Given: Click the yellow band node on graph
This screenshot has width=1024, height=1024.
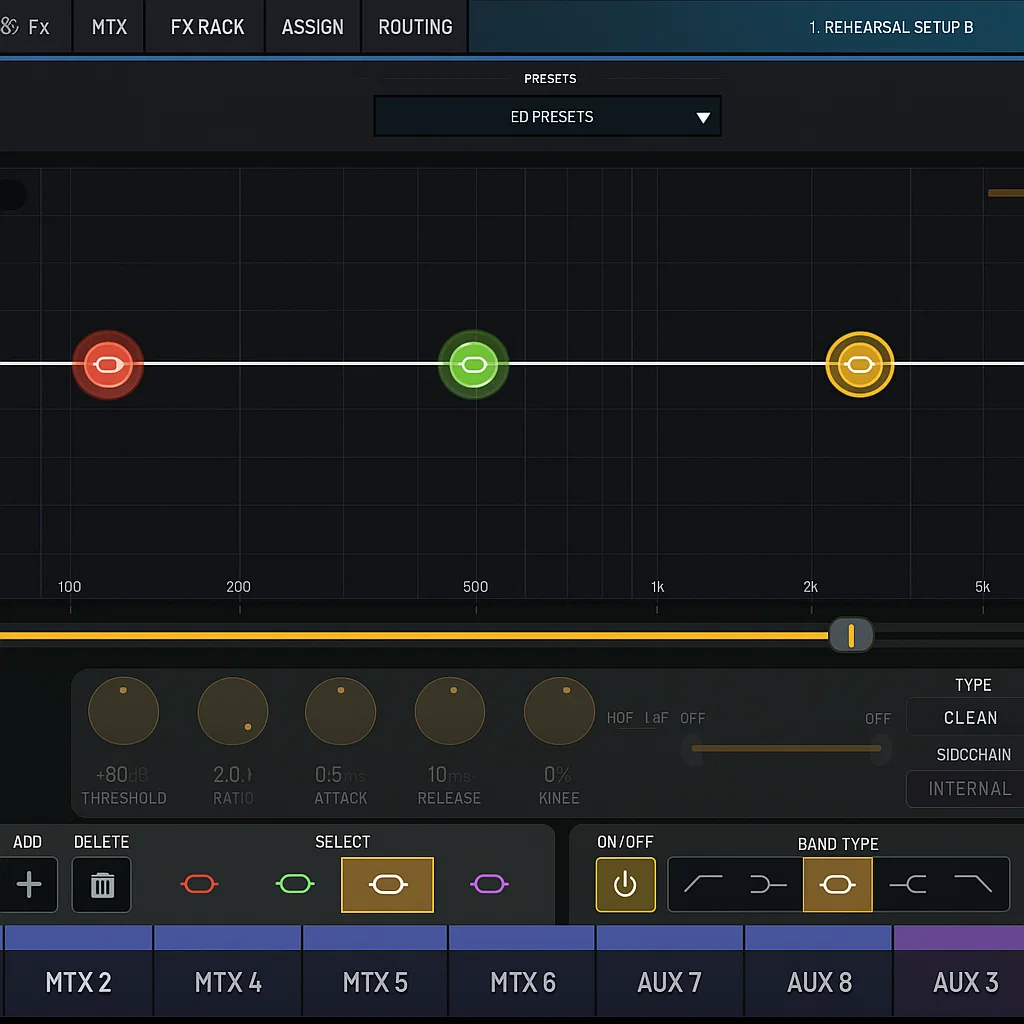Looking at the screenshot, I should (859, 365).
